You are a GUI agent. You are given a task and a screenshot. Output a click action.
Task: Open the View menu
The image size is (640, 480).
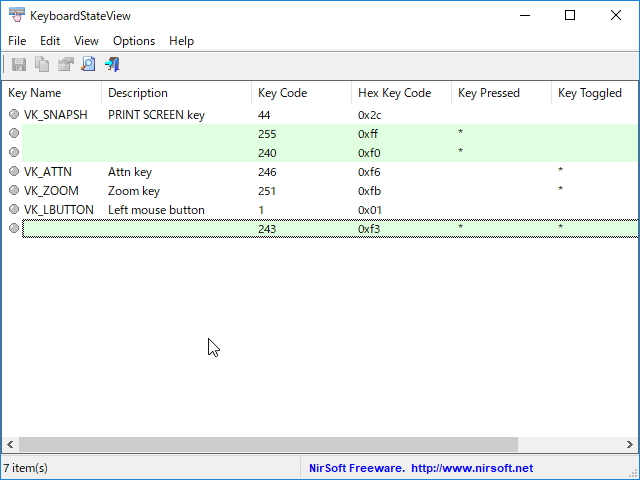86,41
